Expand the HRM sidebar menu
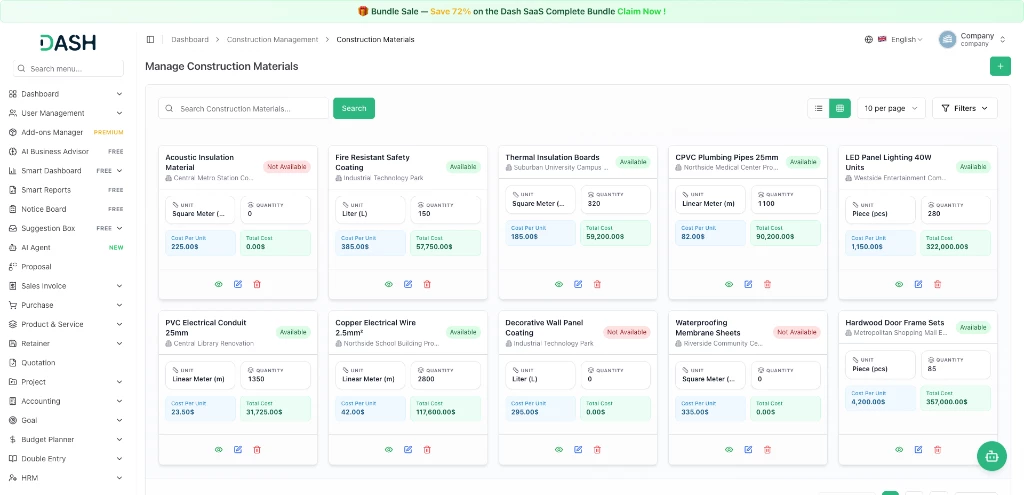Image resolution: width=1024 pixels, height=495 pixels. click(65, 478)
